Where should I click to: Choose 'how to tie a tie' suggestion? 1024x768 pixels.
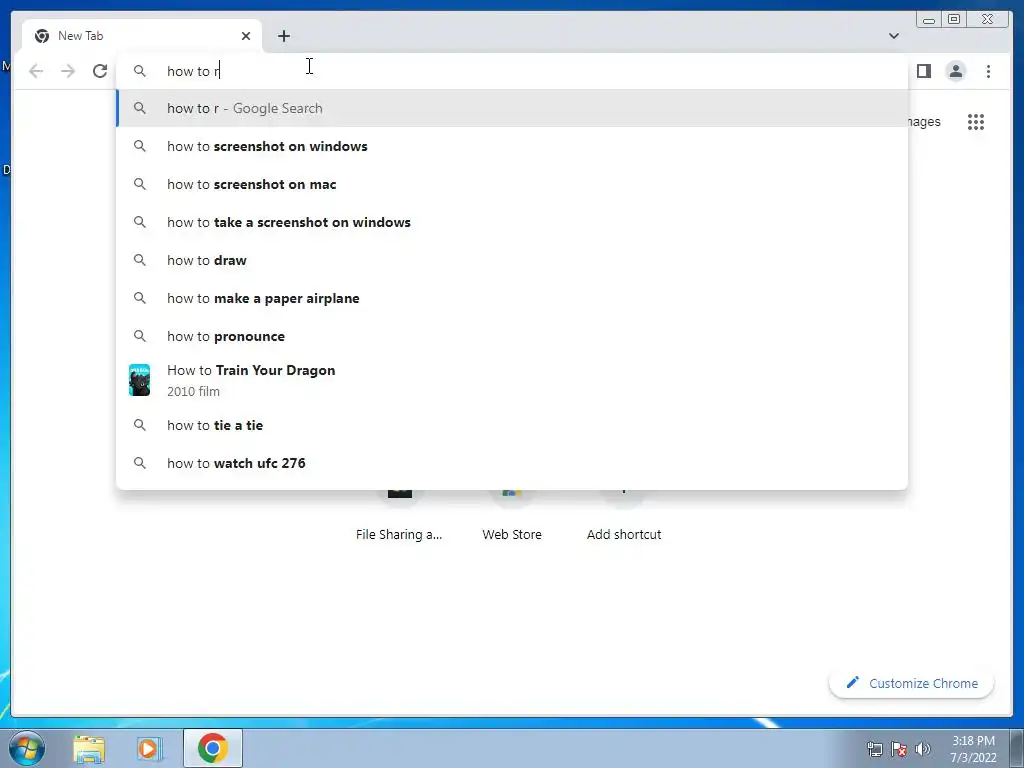pos(512,425)
